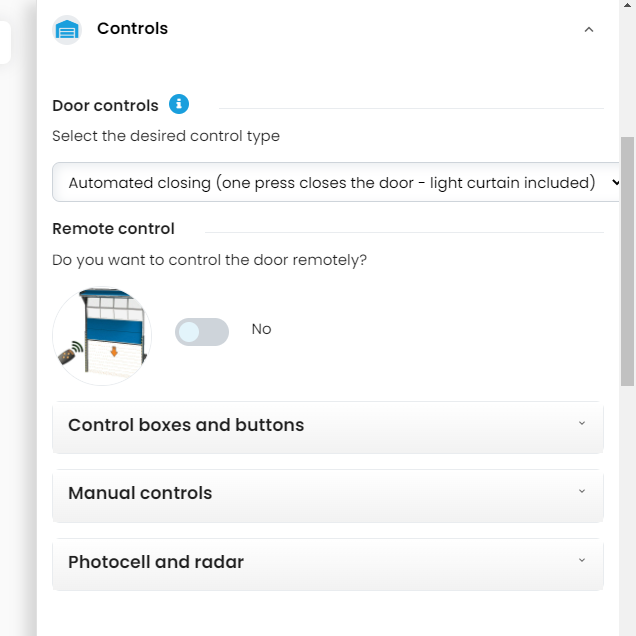Click the "No" label beside the toggle

(x=261, y=329)
